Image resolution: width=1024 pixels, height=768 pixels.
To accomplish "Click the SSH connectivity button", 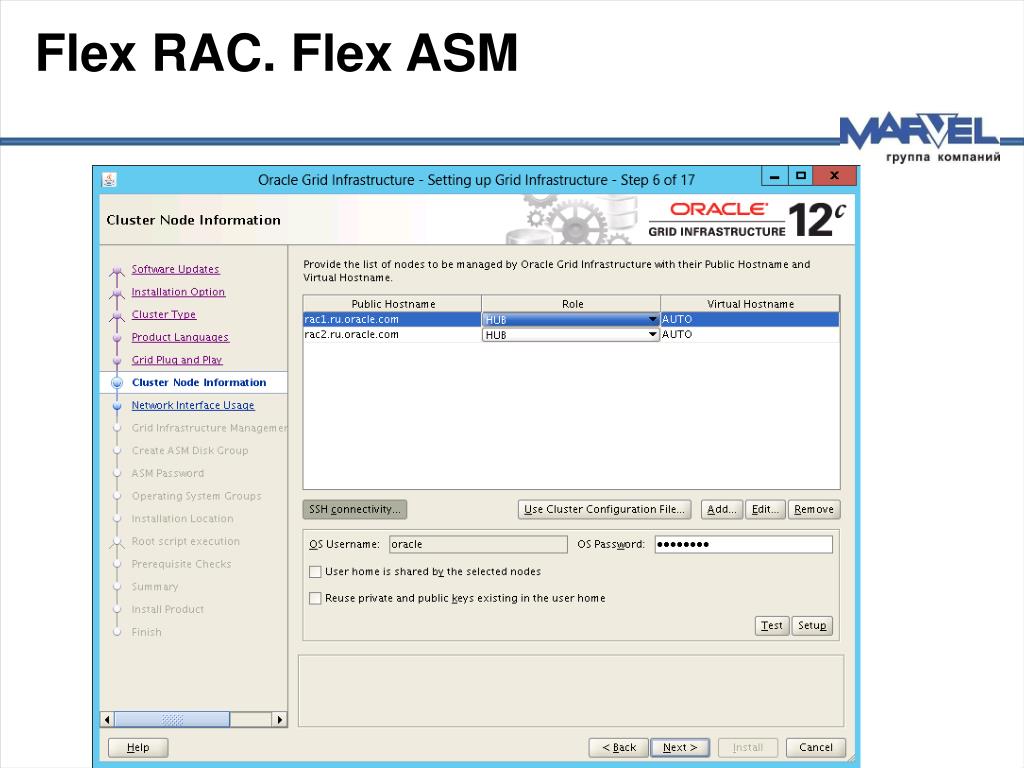I will (355, 509).
